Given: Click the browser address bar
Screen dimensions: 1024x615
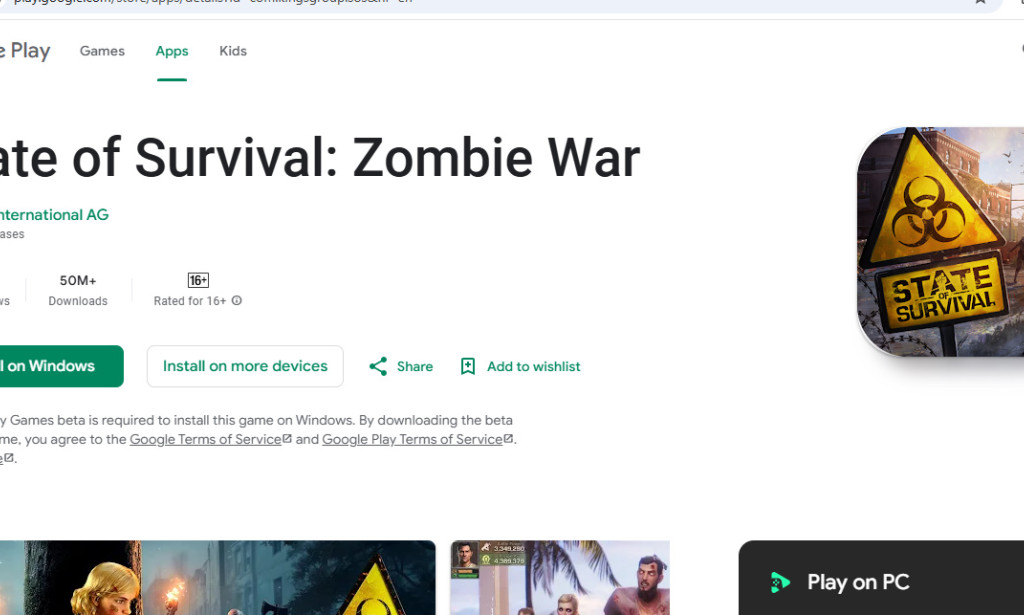Looking at the screenshot, I should [400, 4].
